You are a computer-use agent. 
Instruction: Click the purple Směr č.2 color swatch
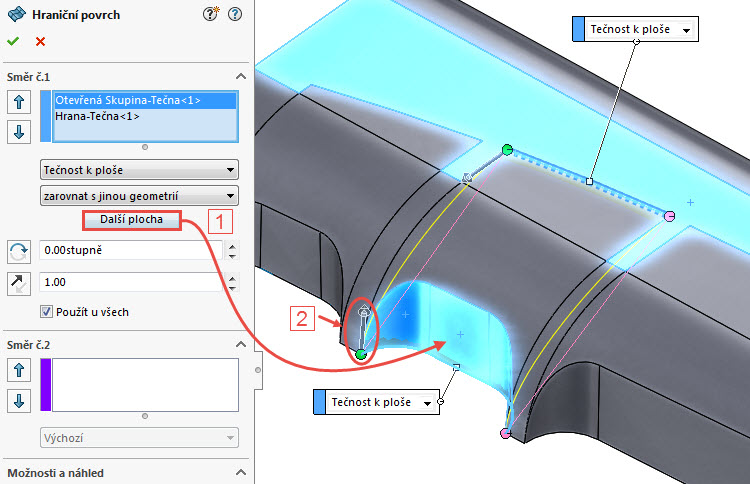tap(46, 385)
